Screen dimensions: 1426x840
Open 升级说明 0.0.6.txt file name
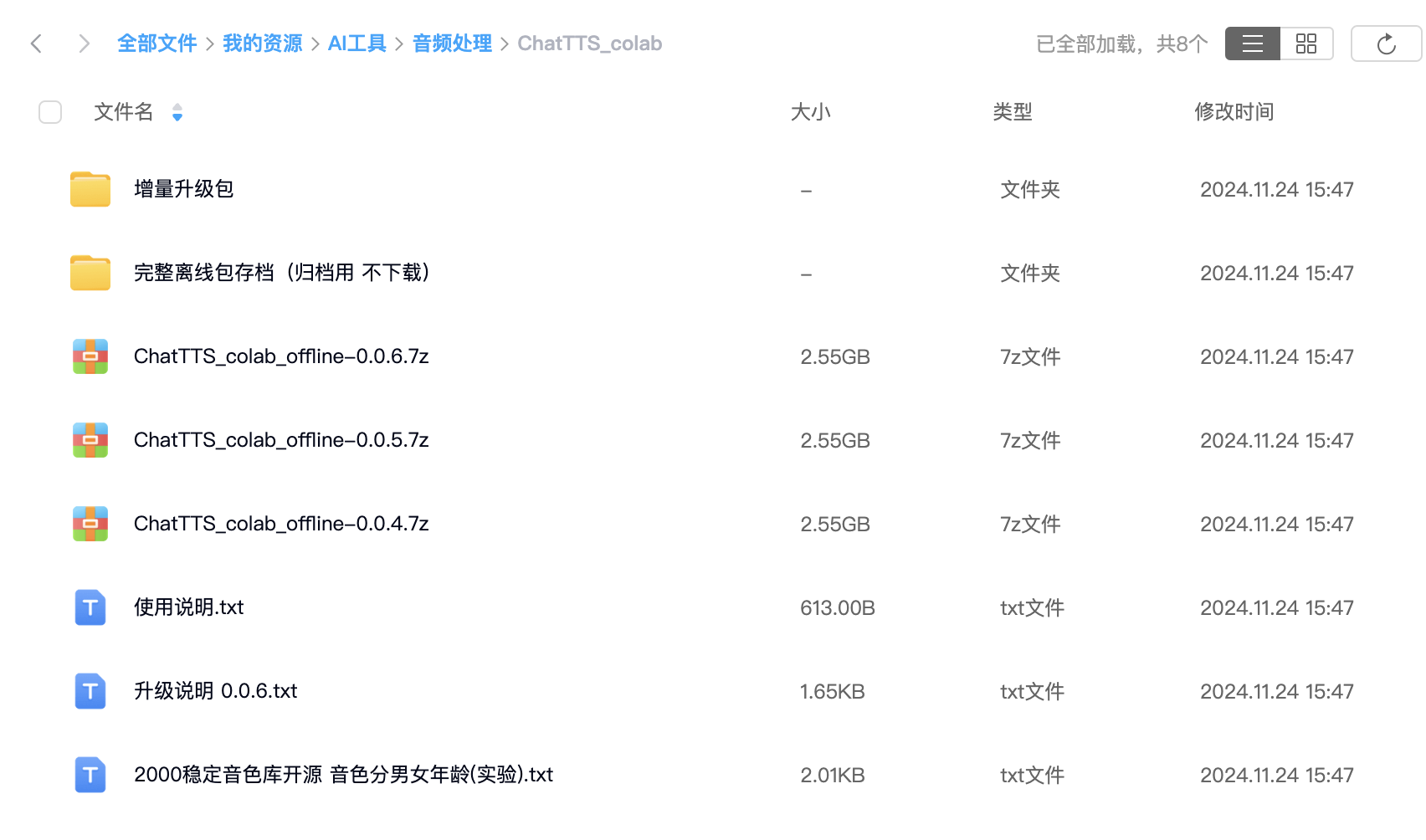point(216,691)
